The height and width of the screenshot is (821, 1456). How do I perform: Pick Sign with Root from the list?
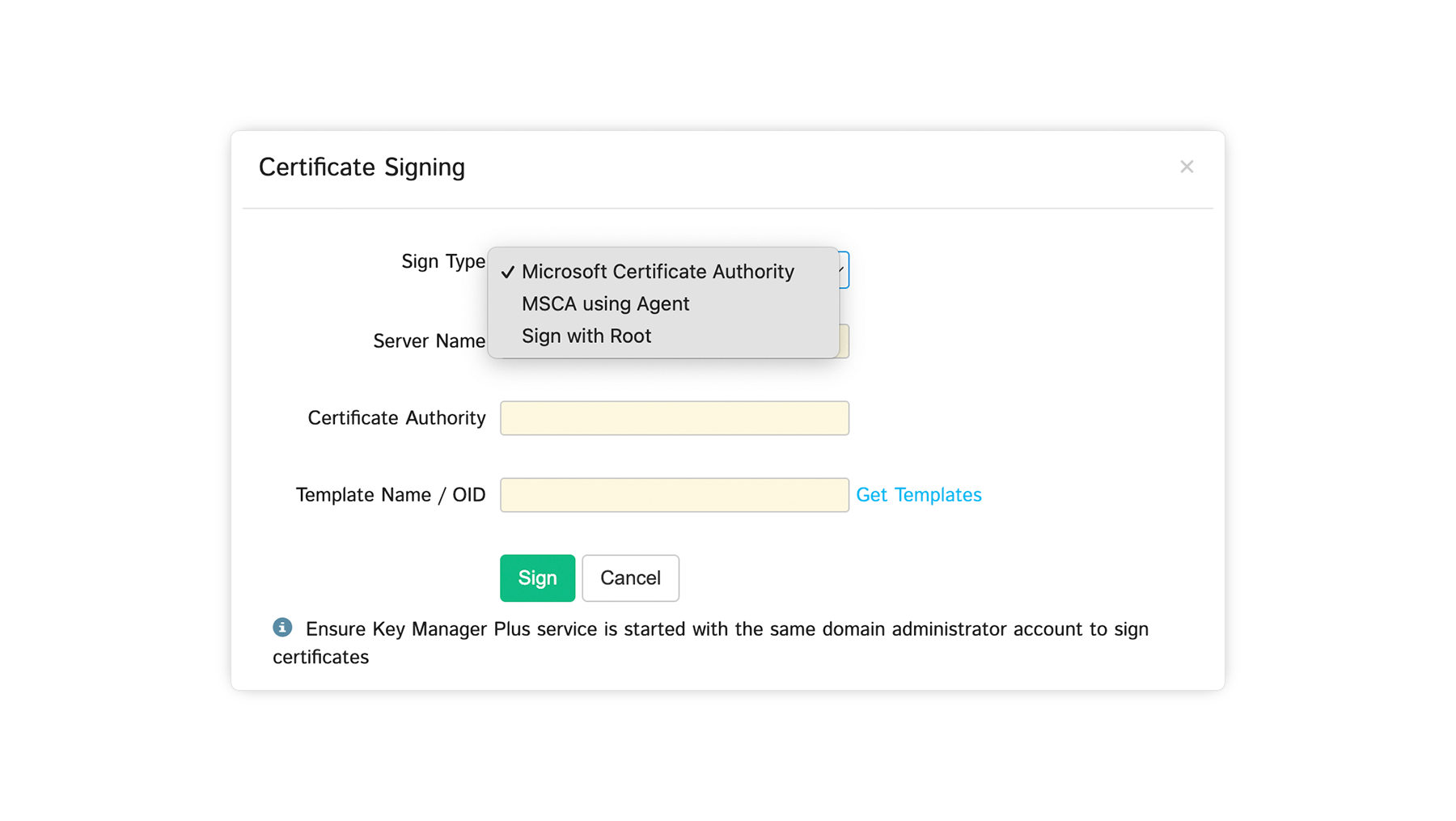(x=586, y=336)
